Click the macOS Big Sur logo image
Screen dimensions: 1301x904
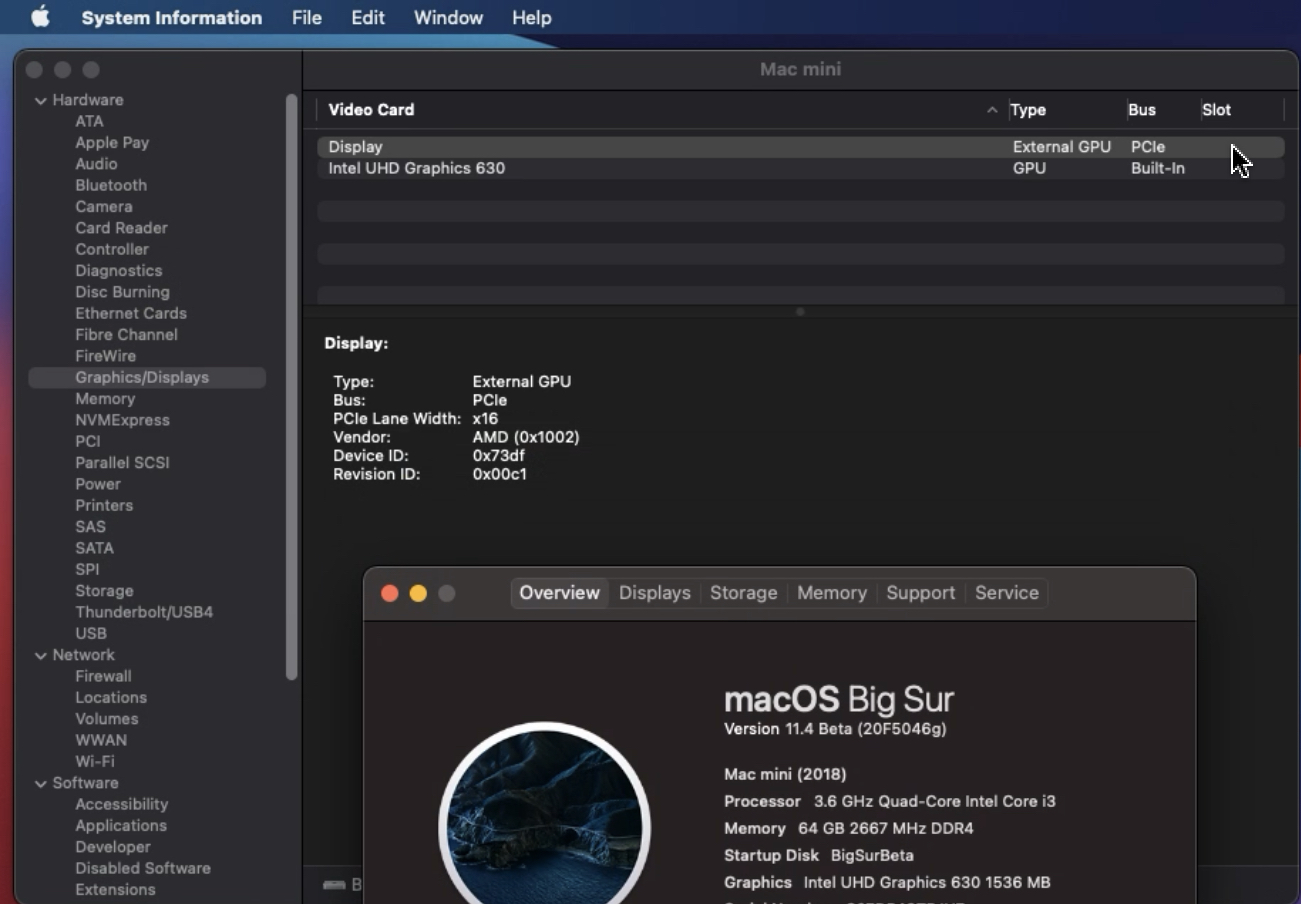pyautogui.click(x=545, y=812)
